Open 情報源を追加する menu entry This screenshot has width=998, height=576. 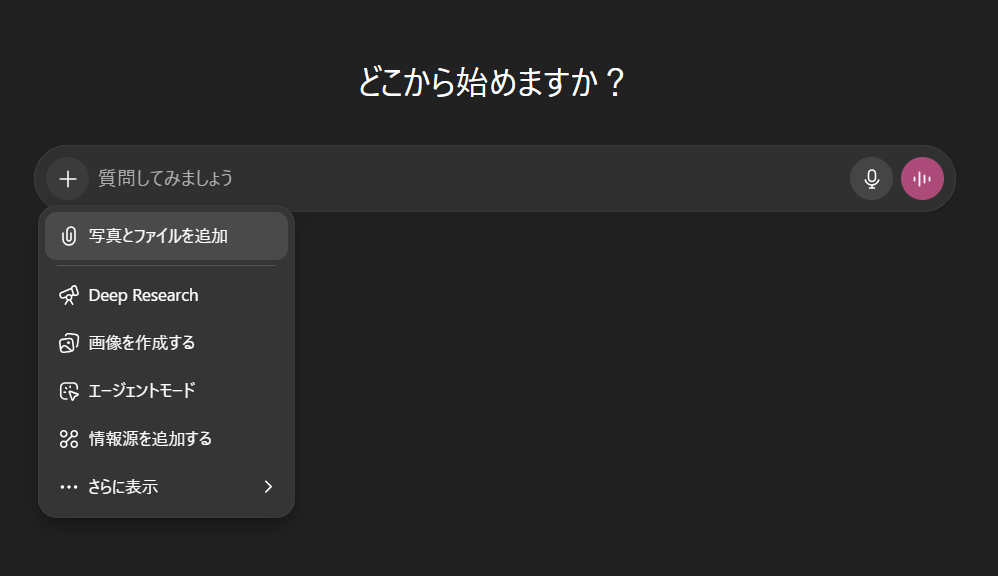coord(150,439)
